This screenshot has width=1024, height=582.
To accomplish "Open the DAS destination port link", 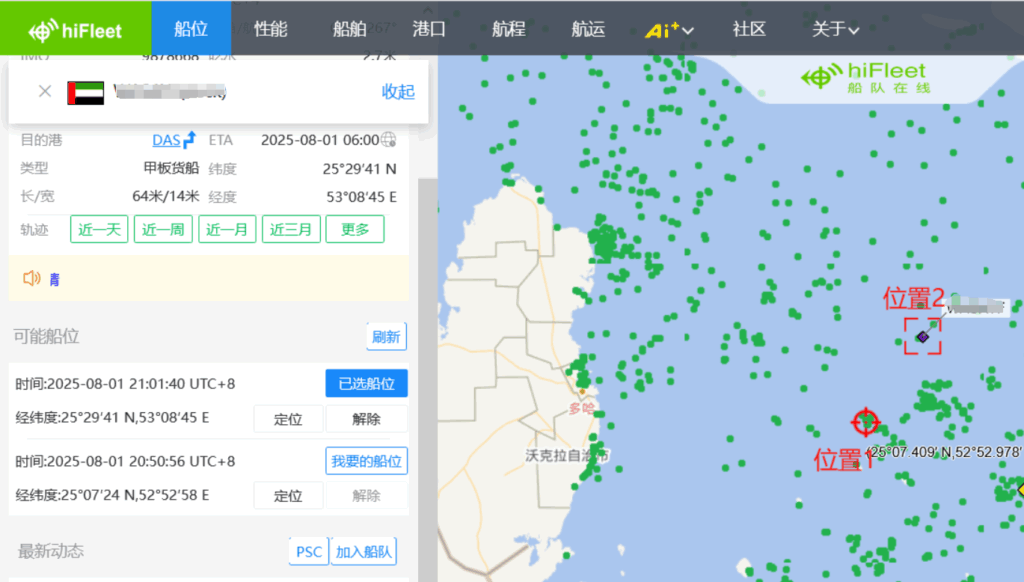I will (166, 140).
